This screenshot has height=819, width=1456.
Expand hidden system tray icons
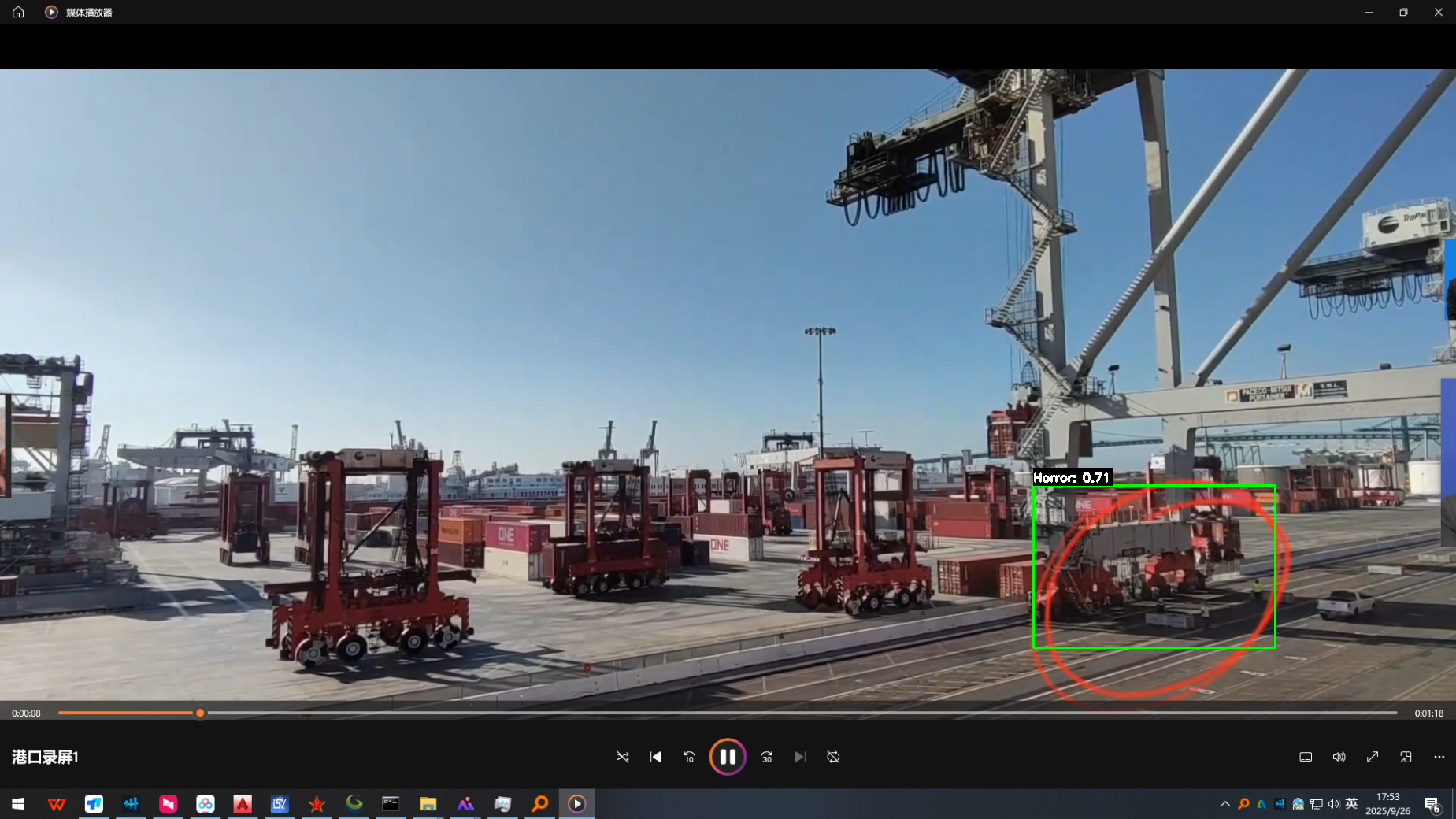pos(1224,804)
